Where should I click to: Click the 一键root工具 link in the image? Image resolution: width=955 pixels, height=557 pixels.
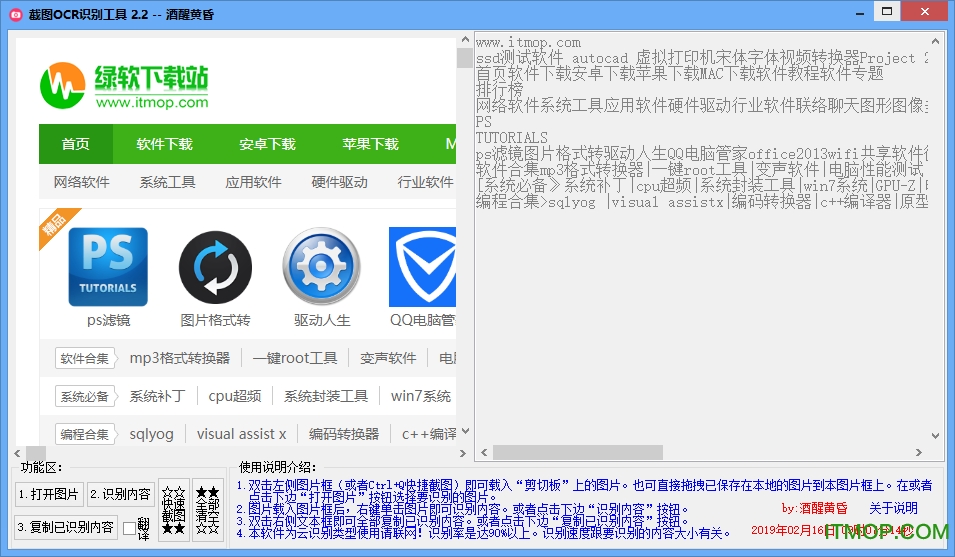[x=295, y=358]
